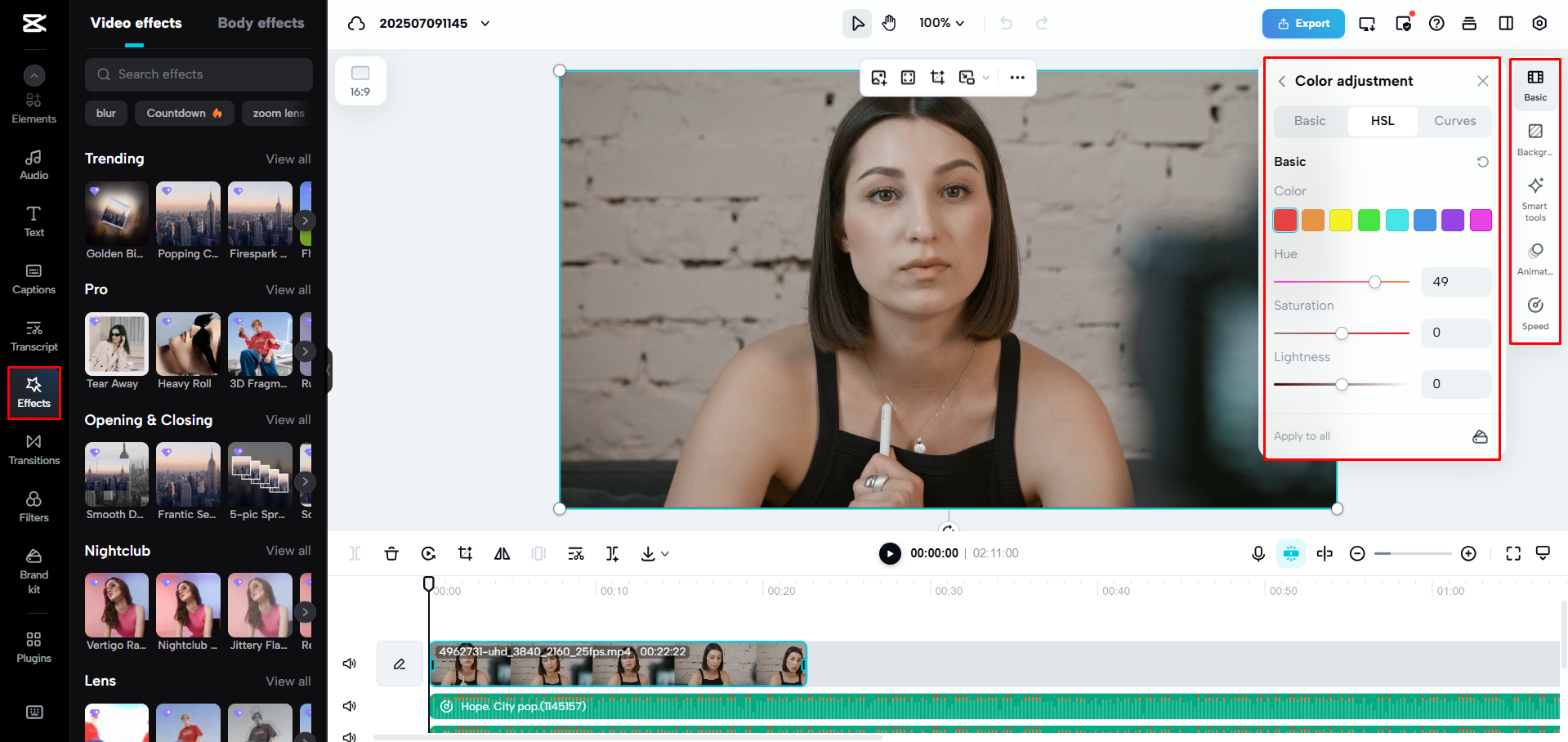Start voiceover with the microphone icon
Image resolution: width=1568 pixels, height=742 pixels.
(1258, 553)
